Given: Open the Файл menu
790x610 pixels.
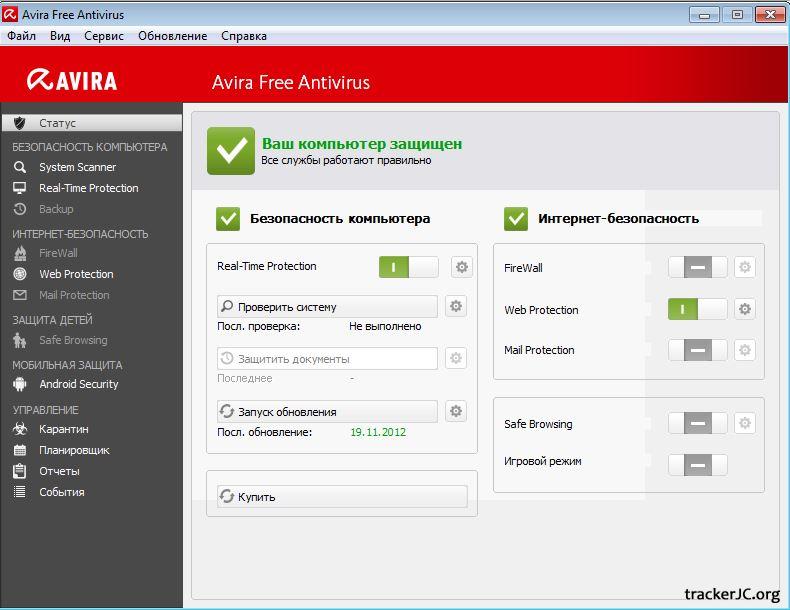Looking at the screenshot, I should pyautogui.click(x=21, y=35).
